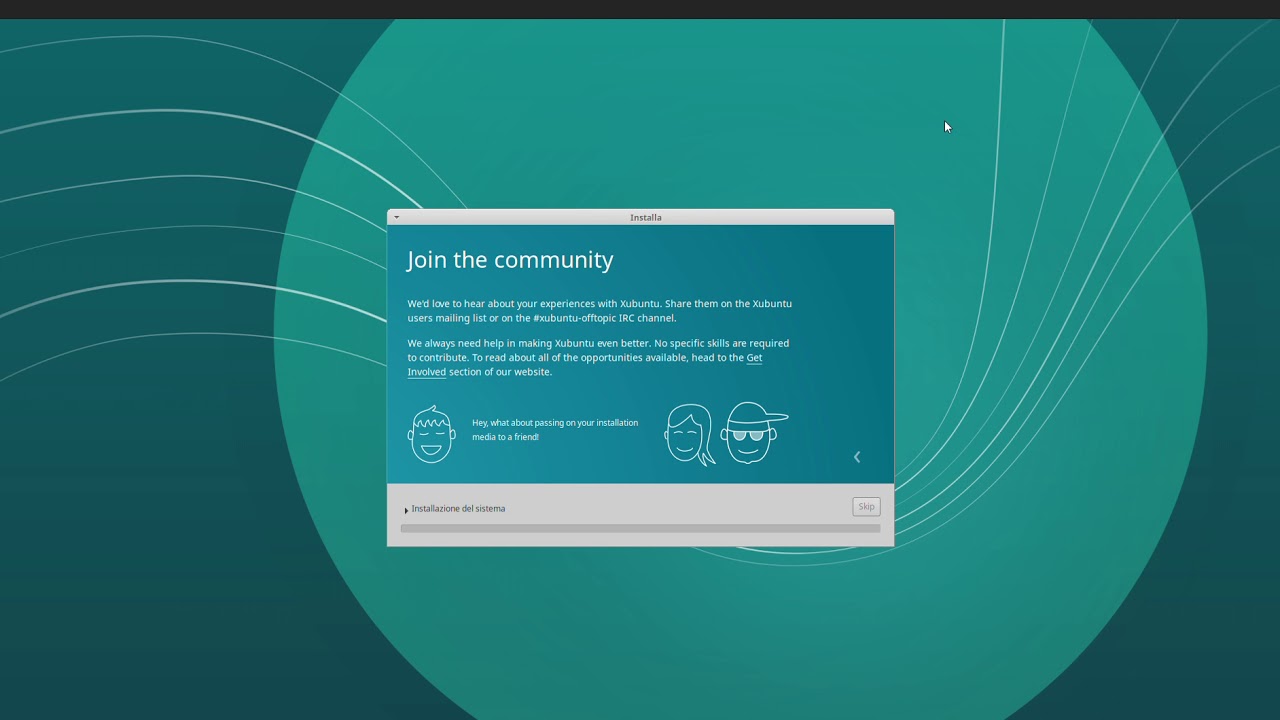
Task: Click the 'passing on your installation media' text
Action: pos(555,430)
